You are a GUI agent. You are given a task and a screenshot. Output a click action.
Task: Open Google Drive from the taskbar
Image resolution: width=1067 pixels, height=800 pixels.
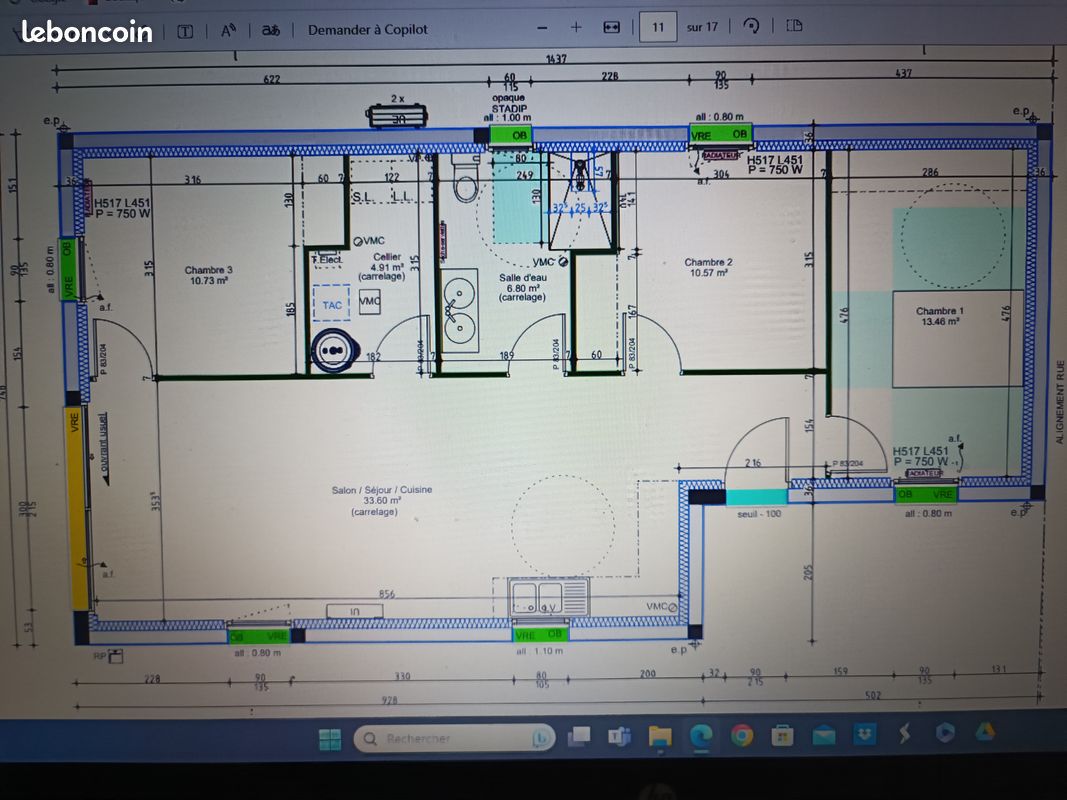985,731
